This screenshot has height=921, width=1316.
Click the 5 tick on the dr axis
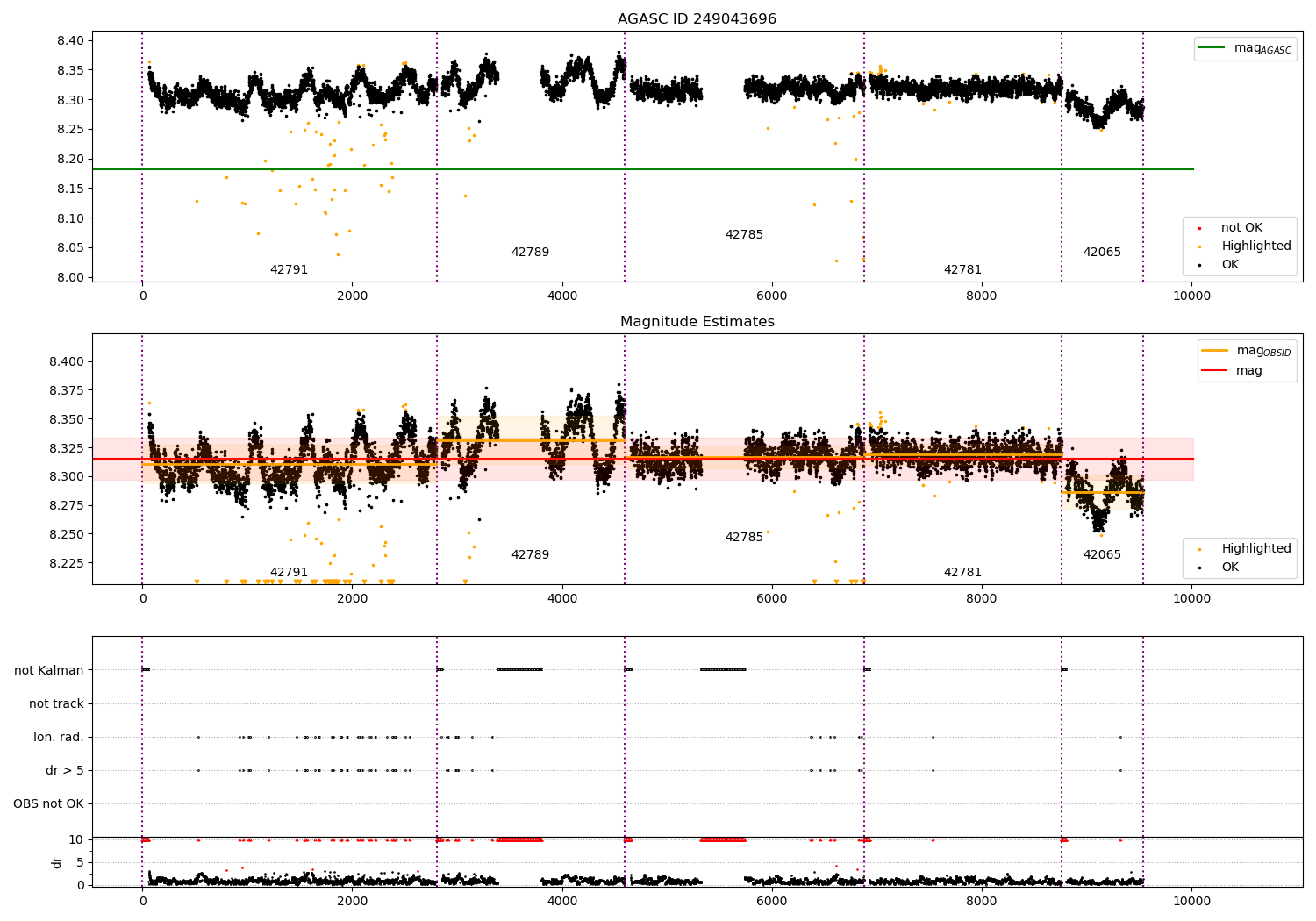click(81, 863)
